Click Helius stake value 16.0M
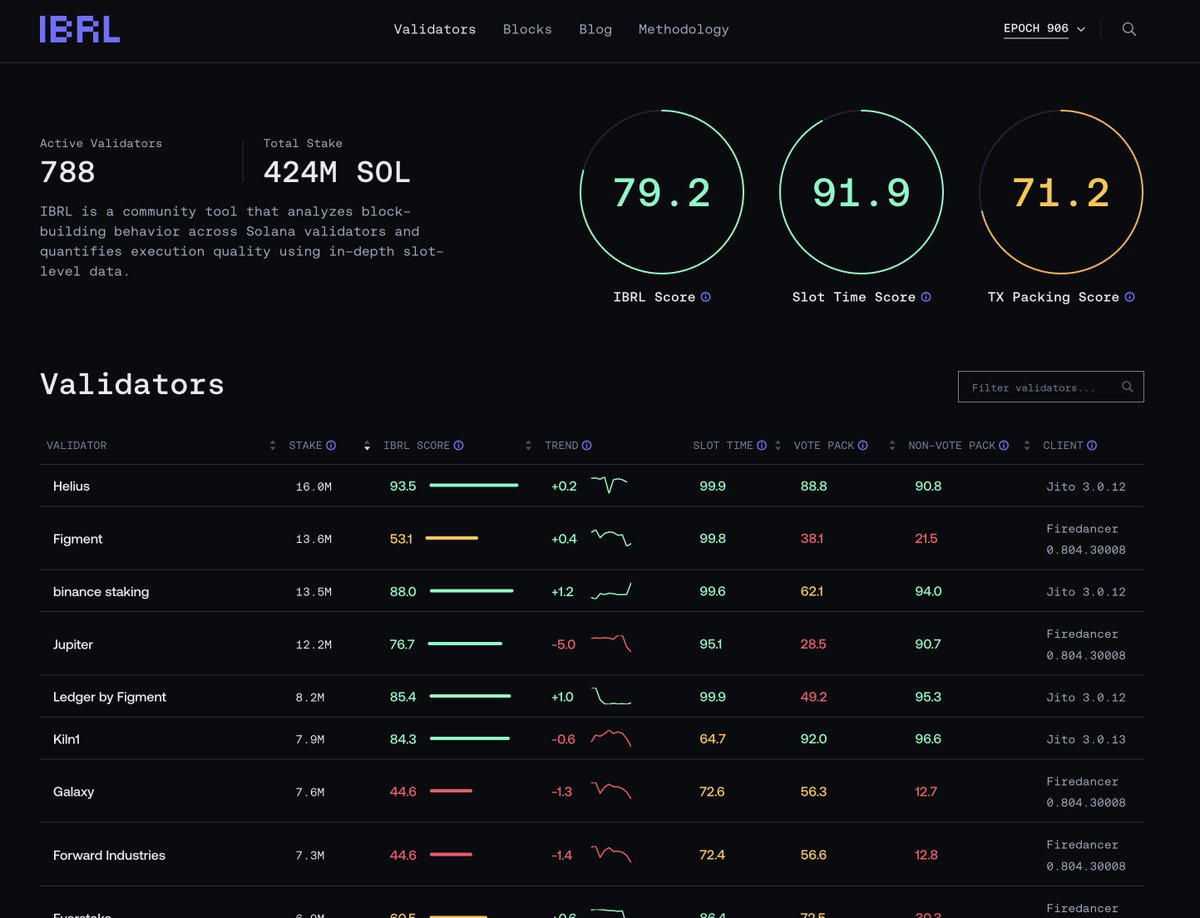 [x=314, y=486]
